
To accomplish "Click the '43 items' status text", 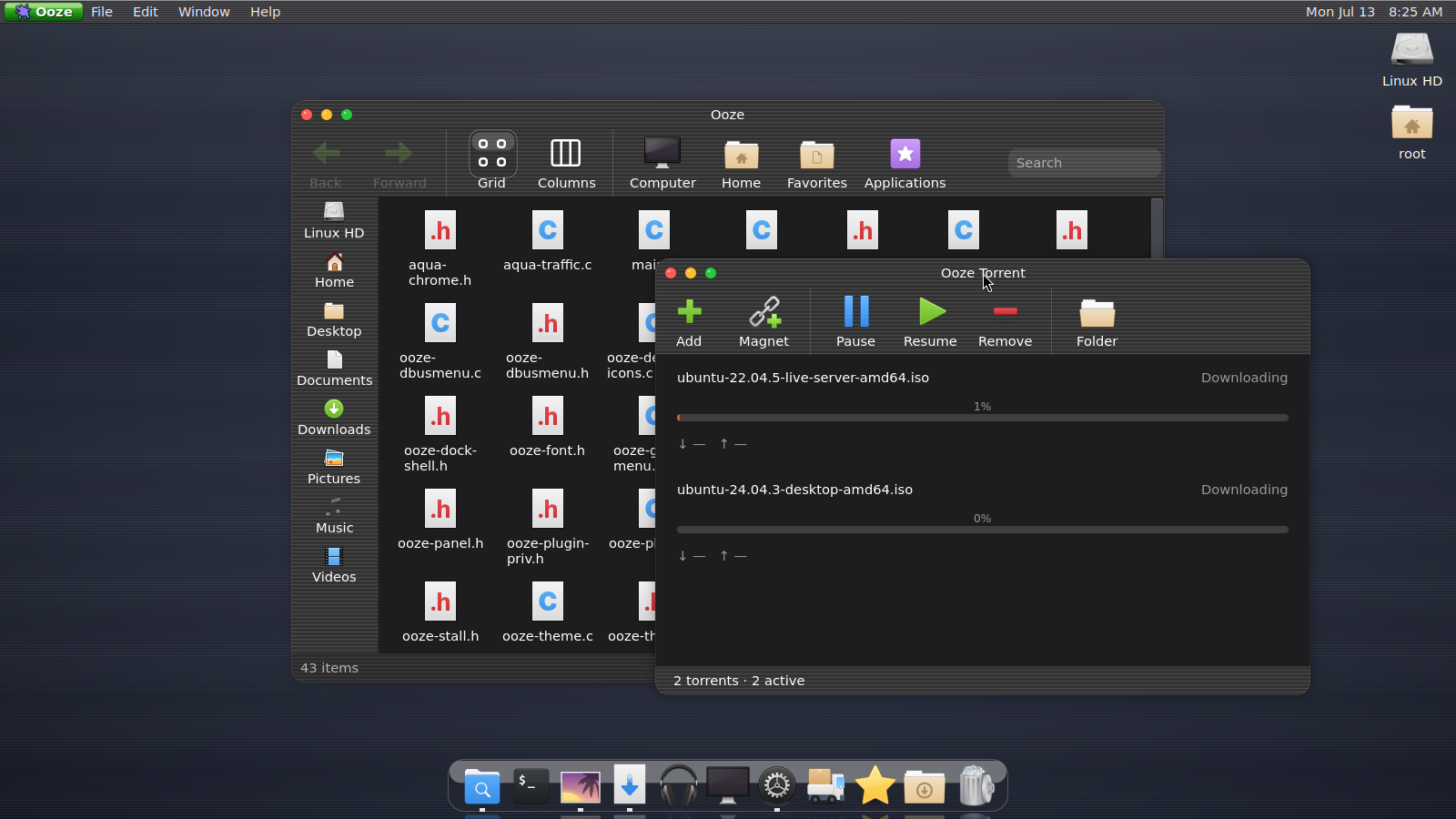I will point(329,668).
